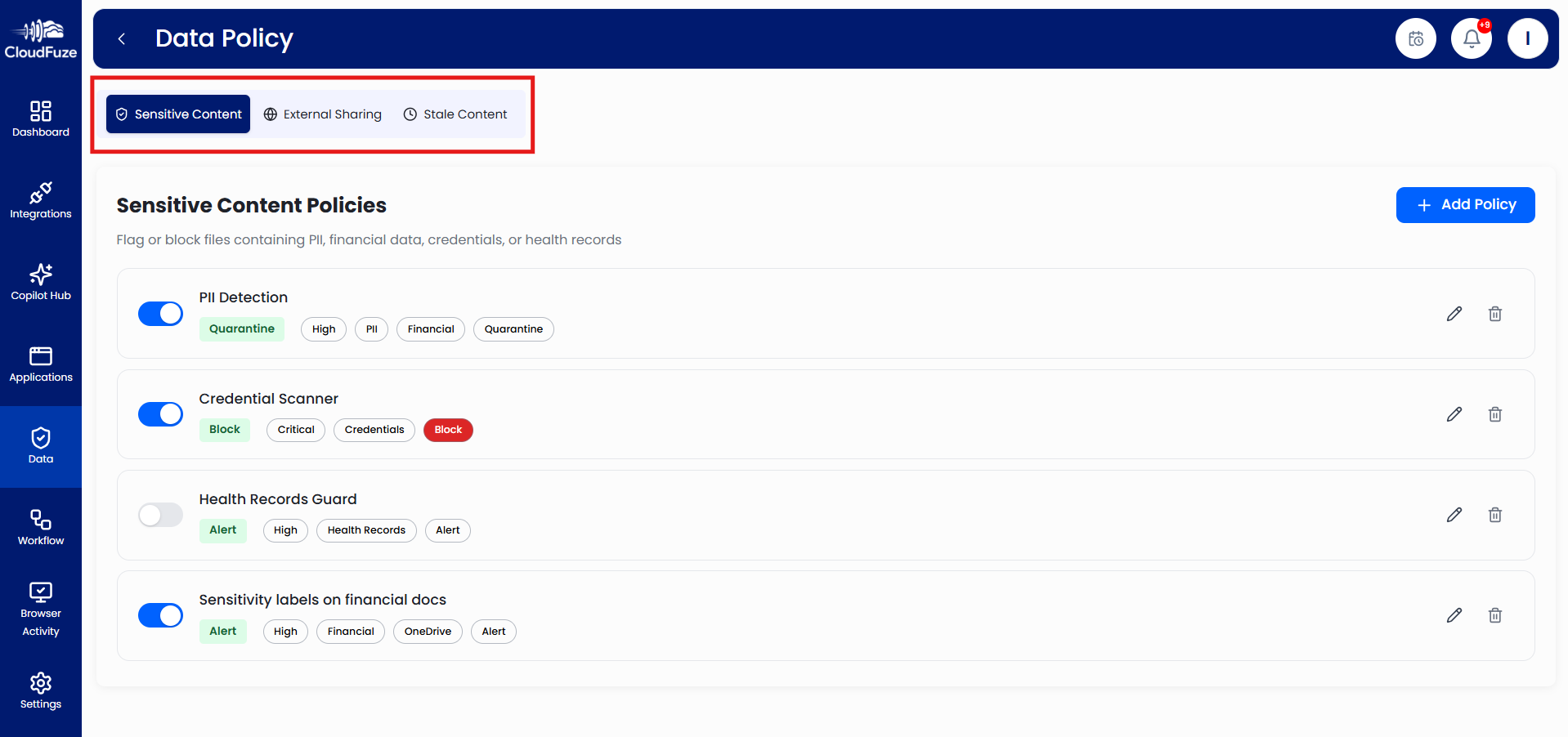Open the notifications bell
The height and width of the screenshot is (737, 1568).
point(1470,38)
